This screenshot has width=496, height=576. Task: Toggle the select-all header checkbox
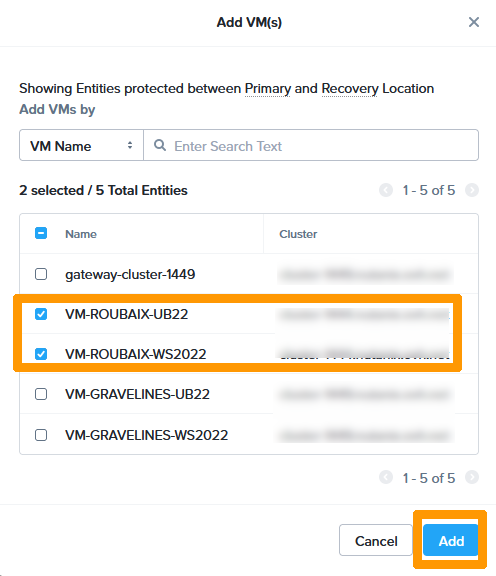pos(41,233)
